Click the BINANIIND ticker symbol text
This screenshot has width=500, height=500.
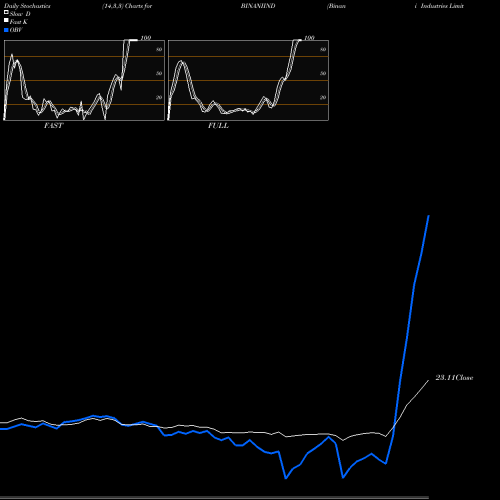pos(258,6)
